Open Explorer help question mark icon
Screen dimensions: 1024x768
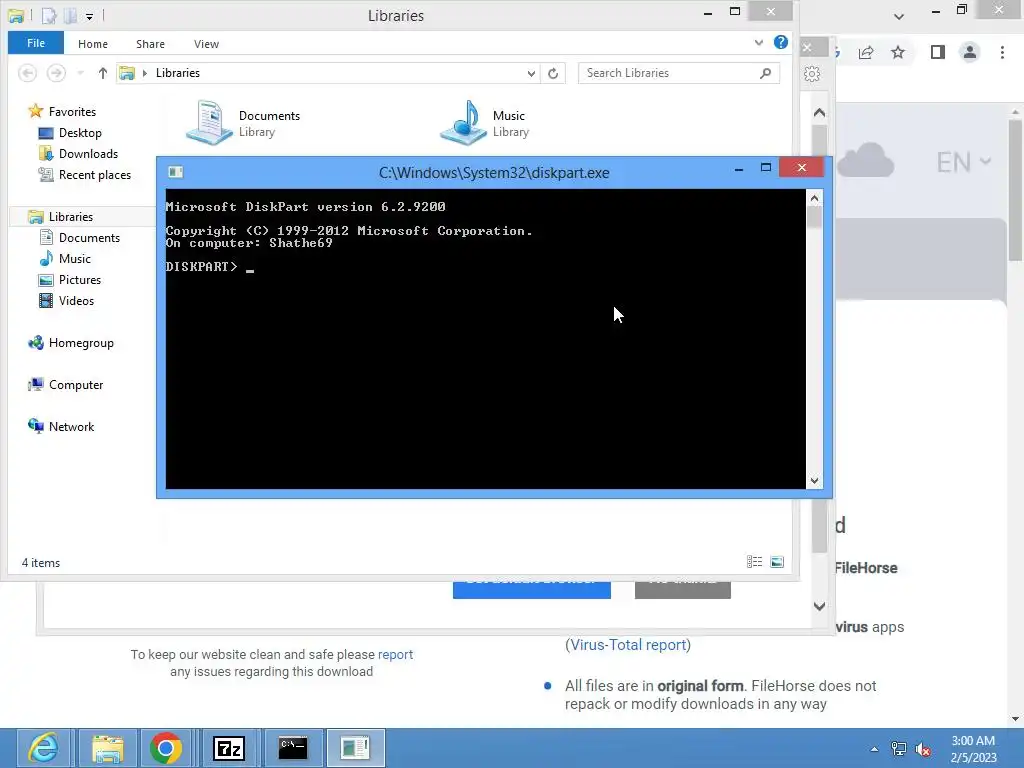point(780,42)
